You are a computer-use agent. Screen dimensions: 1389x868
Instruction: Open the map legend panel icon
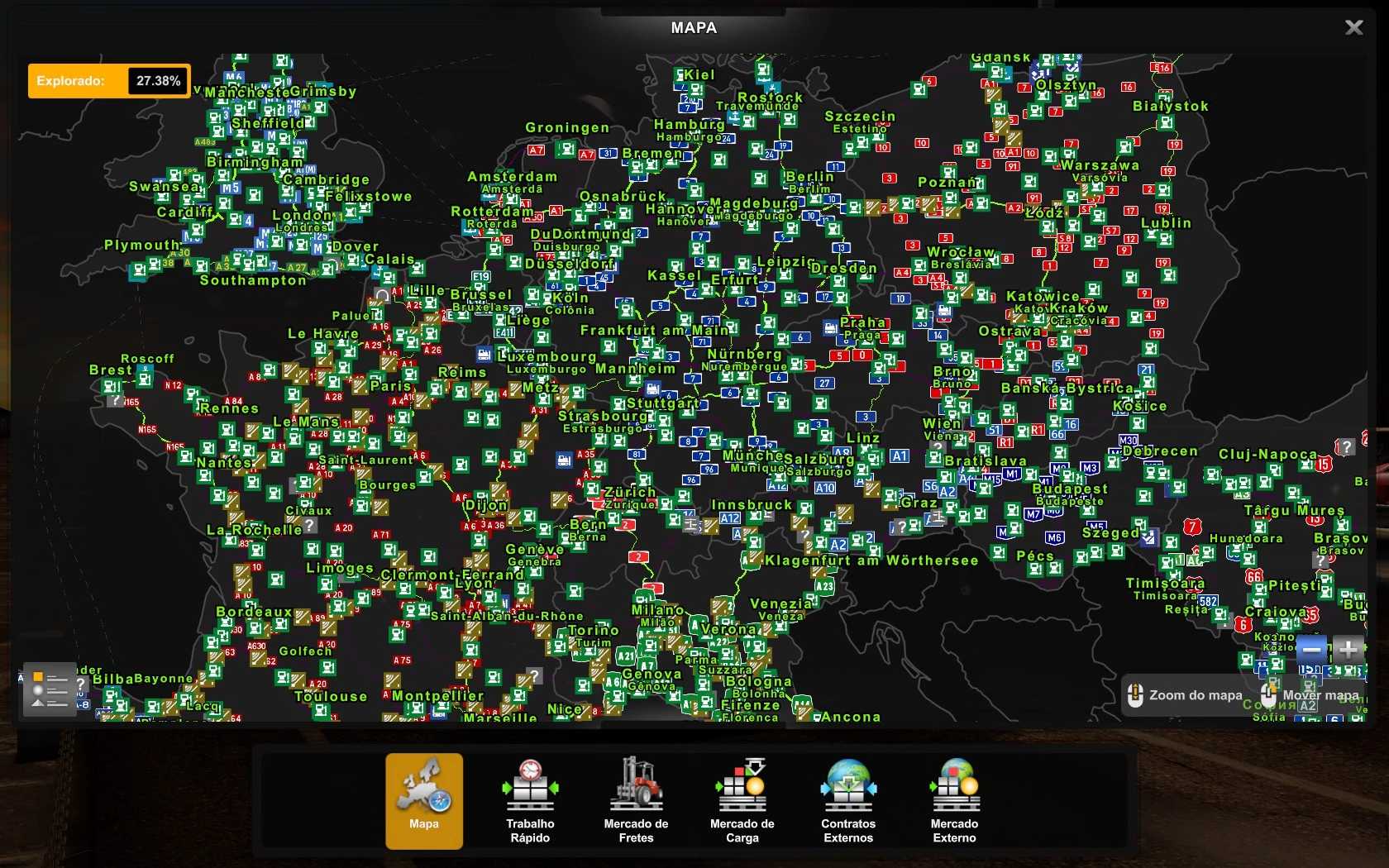coord(50,689)
